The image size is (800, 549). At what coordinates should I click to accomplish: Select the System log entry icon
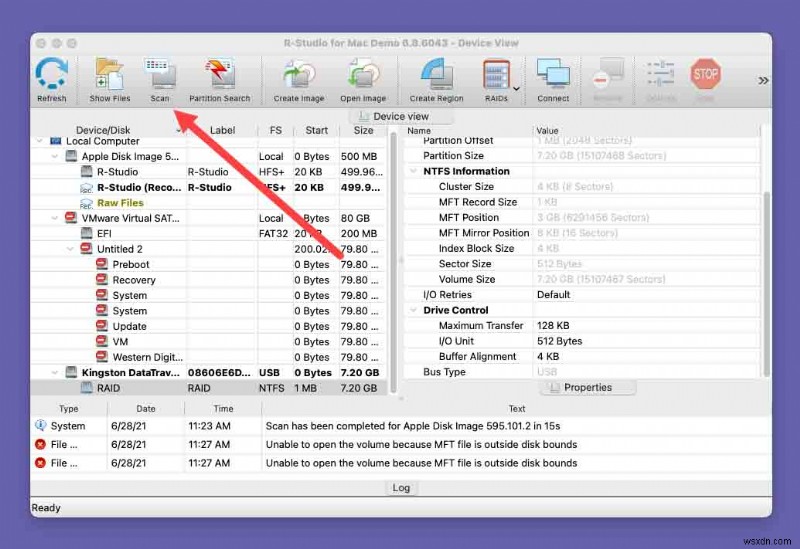[x=40, y=426]
